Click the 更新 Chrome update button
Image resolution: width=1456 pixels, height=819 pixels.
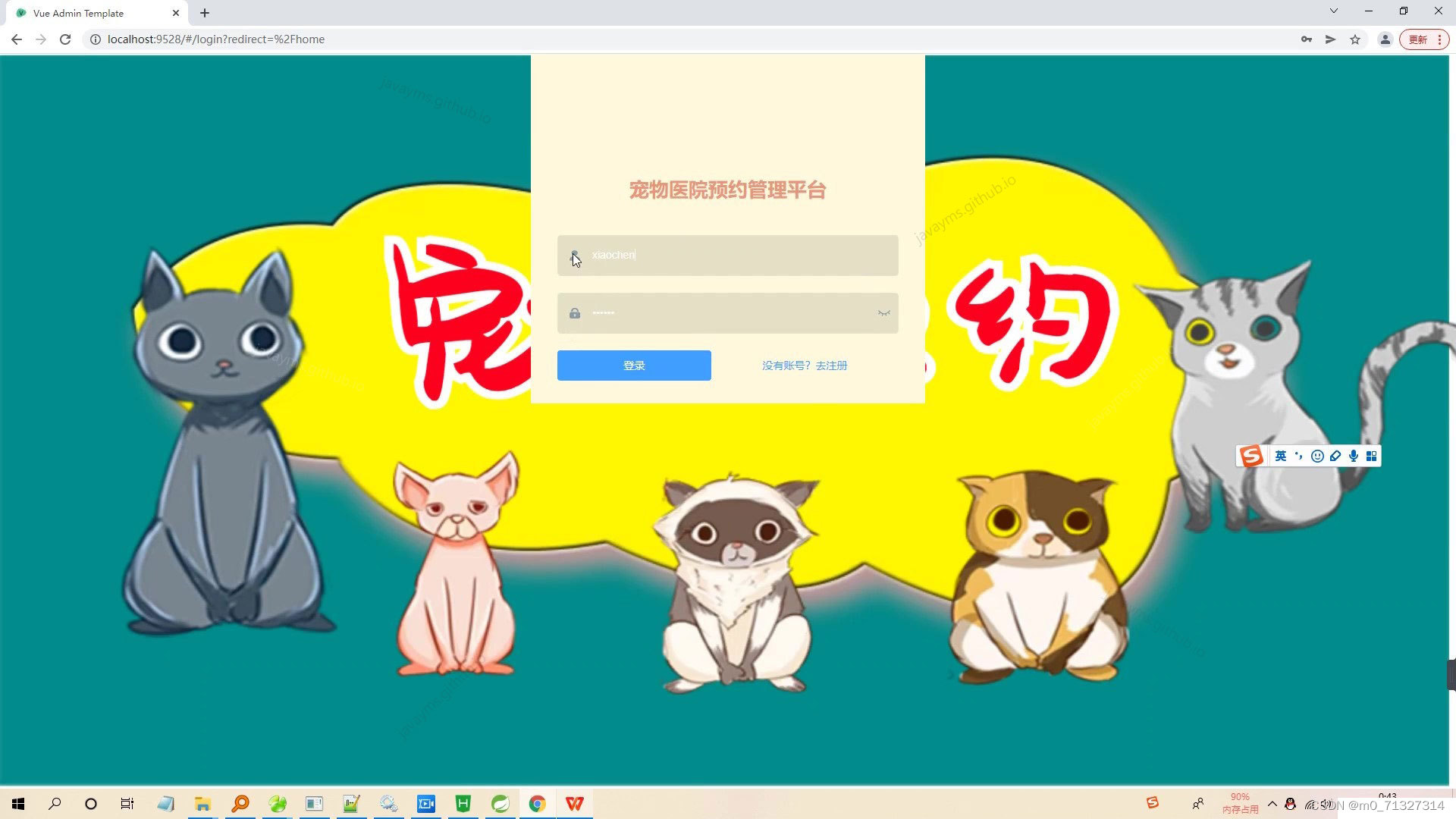click(x=1418, y=39)
